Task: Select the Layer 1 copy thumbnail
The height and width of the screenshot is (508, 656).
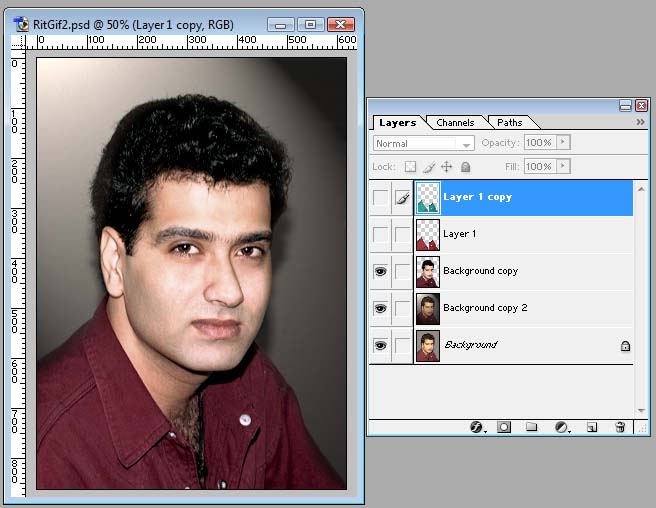Action: (x=428, y=198)
